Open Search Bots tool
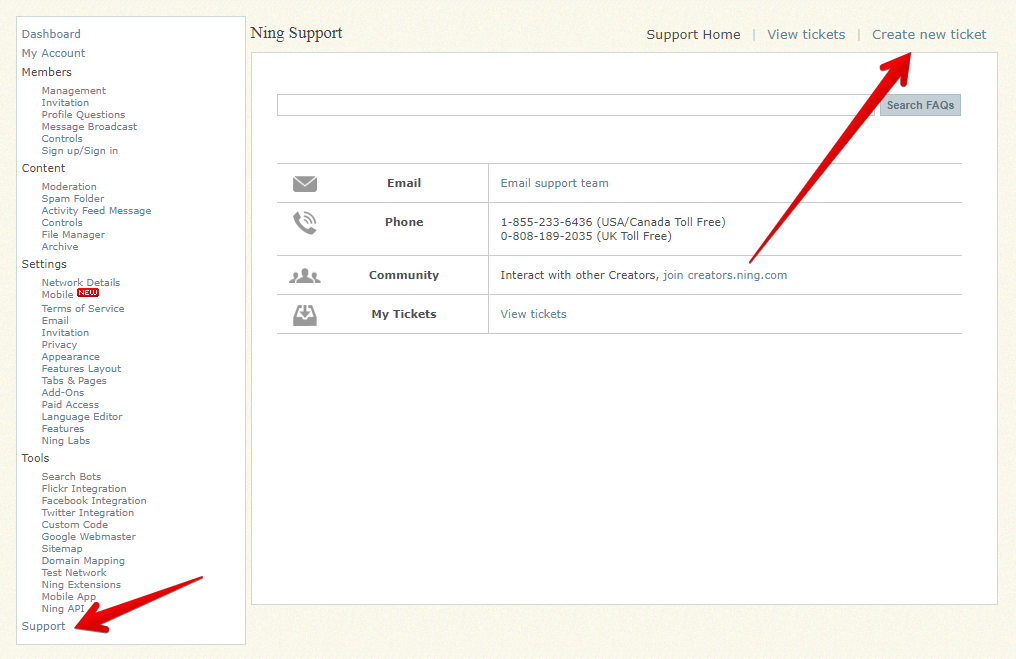1016x659 pixels. click(71, 477)
